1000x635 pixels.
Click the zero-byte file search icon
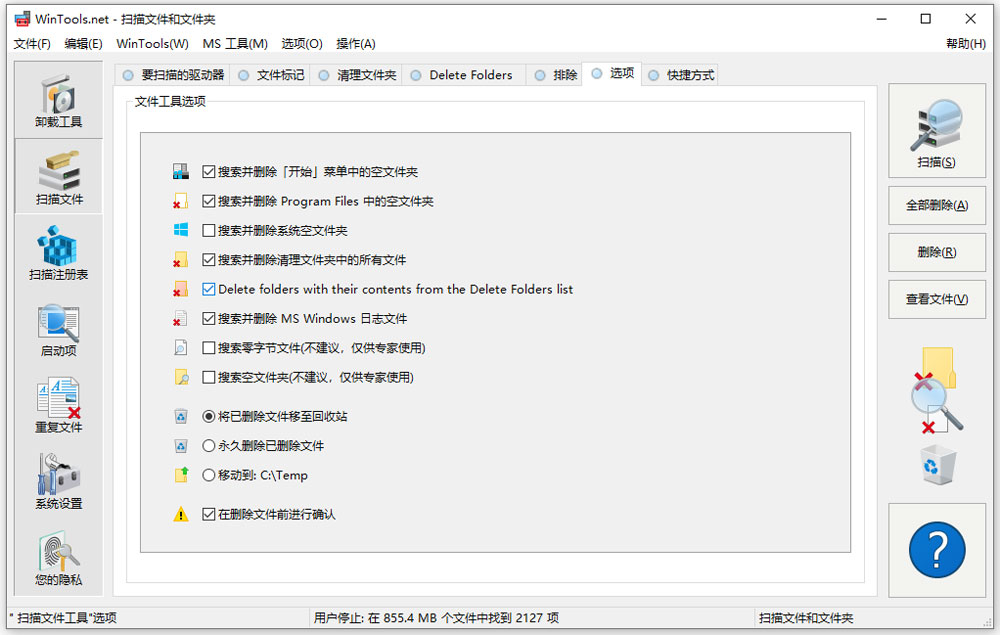(x=180, y=347)
